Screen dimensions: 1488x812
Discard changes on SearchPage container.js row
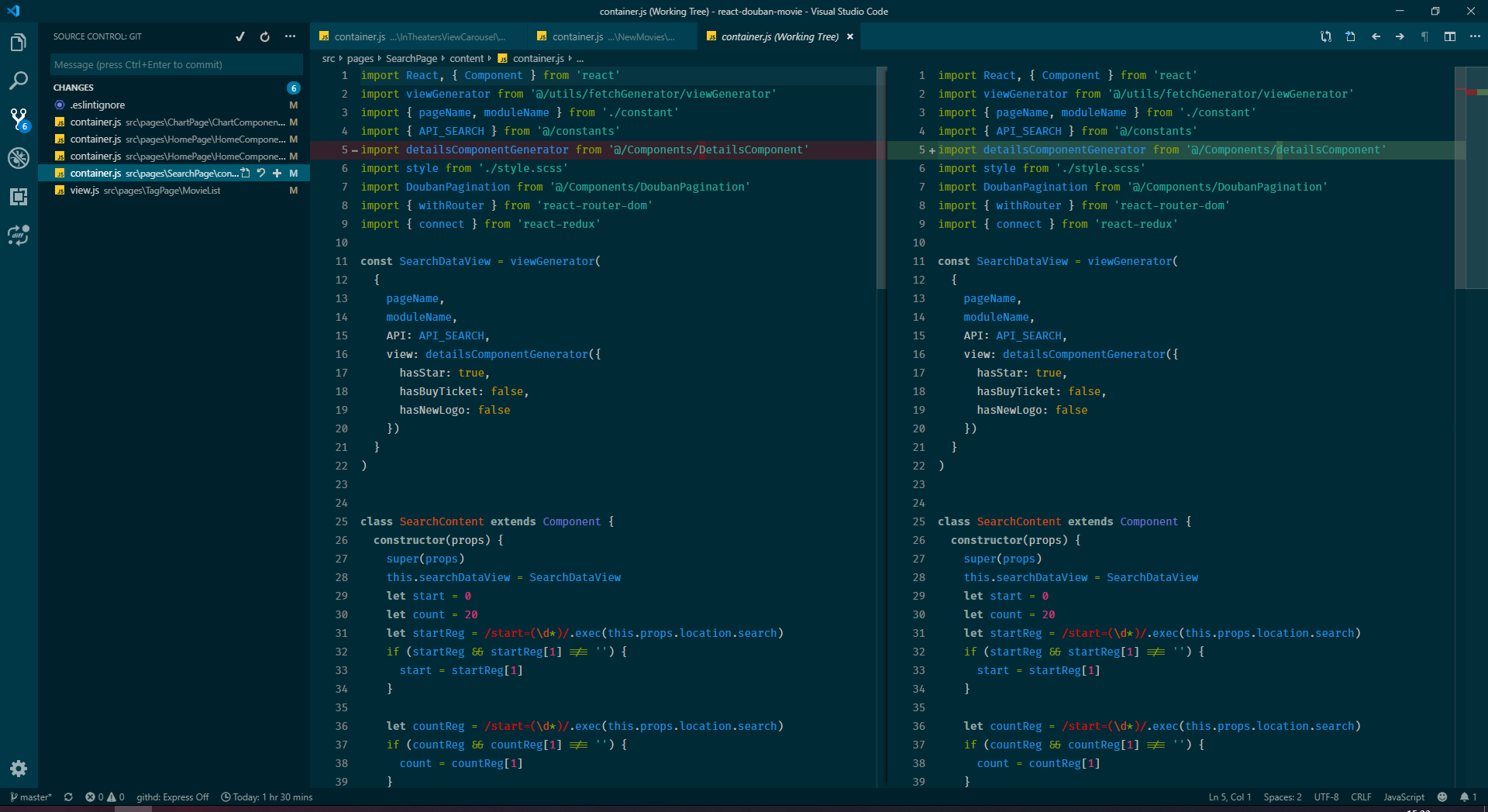[261, 173]
